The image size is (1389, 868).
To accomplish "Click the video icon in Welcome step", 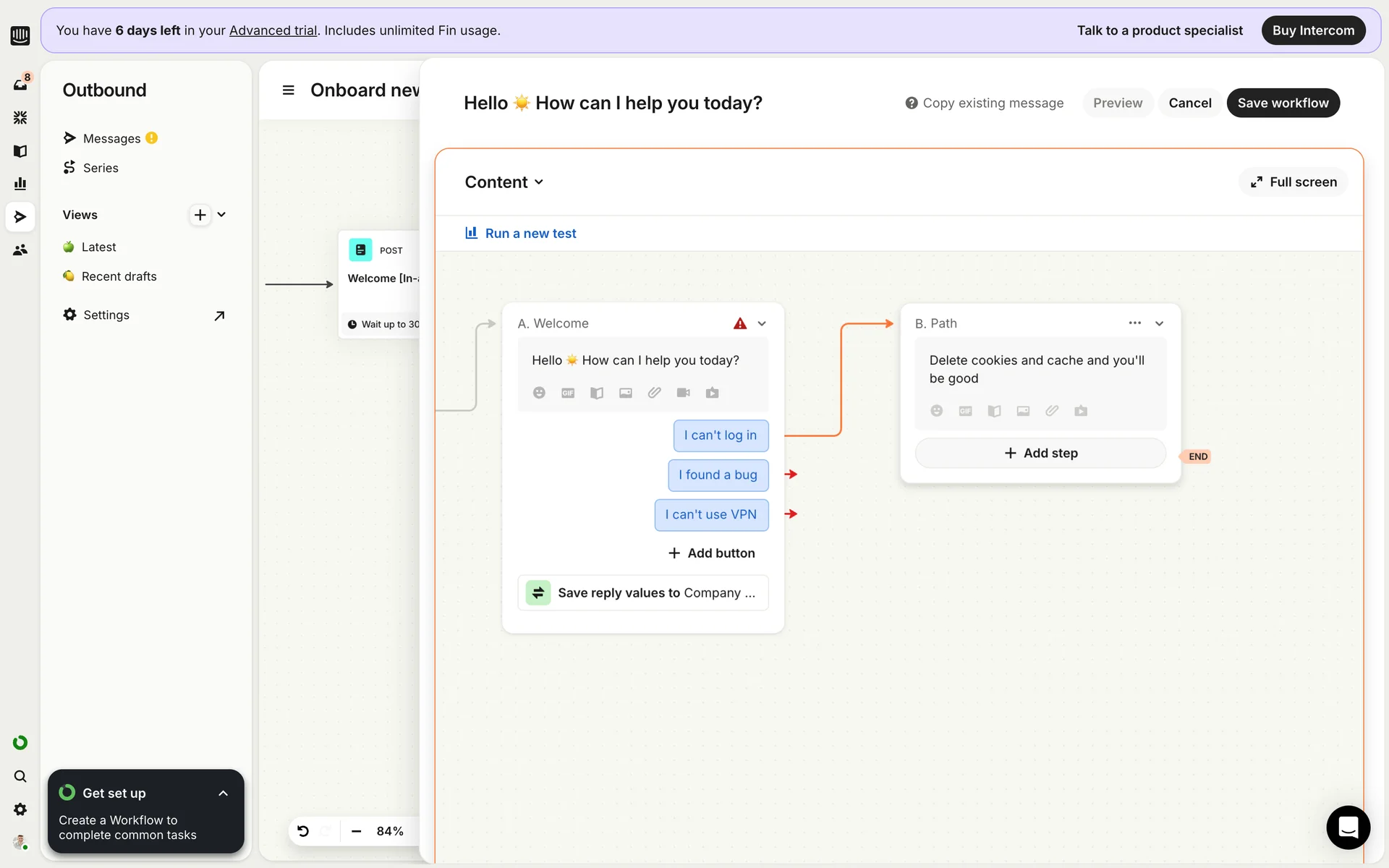I will (683, 393).
